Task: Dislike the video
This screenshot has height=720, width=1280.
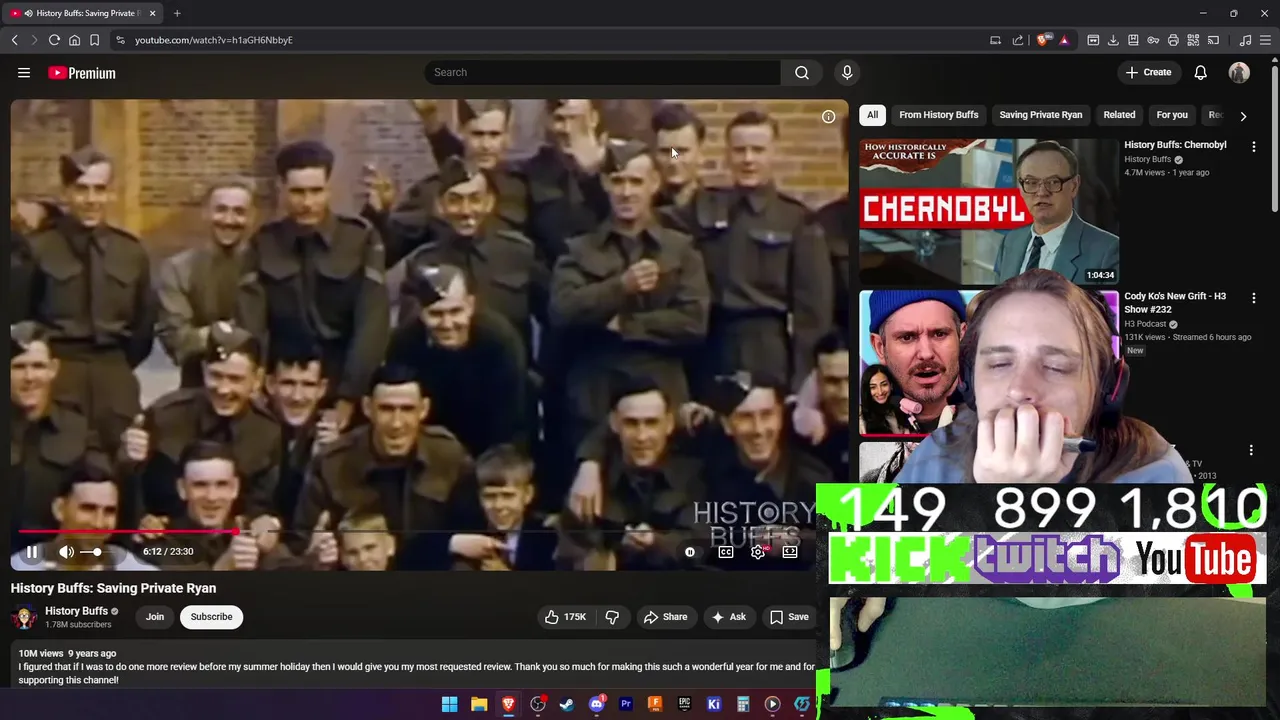Action: [x=612, y=617]
